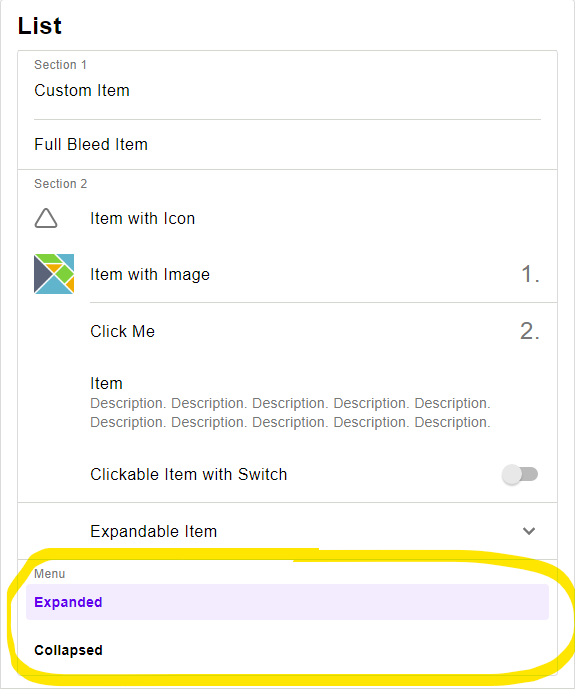This screenshot has width=578, height=689.
Task: Click the multi-line Description text block
Action: click(290, 413)
